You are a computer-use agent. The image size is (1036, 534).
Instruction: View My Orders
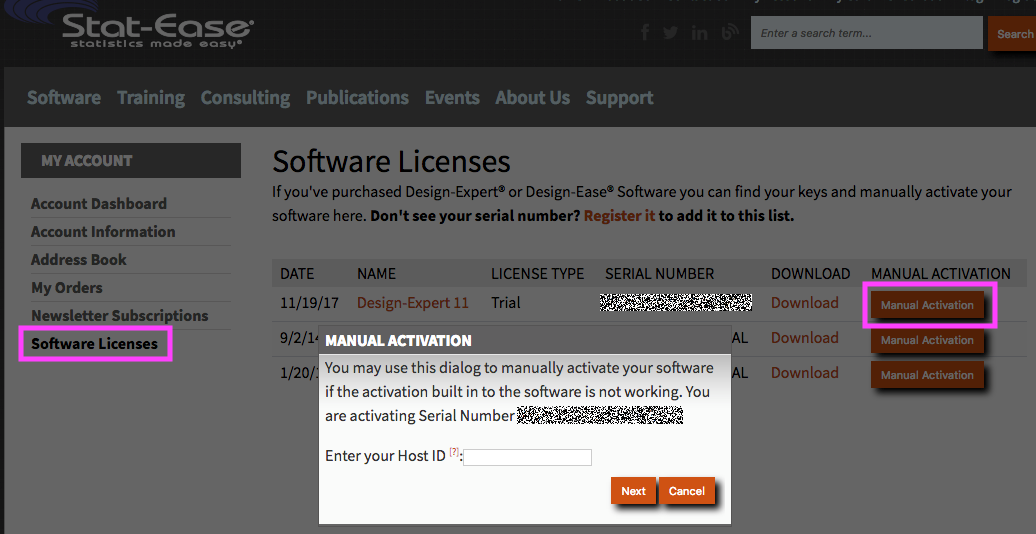click(x=67, y=287)
